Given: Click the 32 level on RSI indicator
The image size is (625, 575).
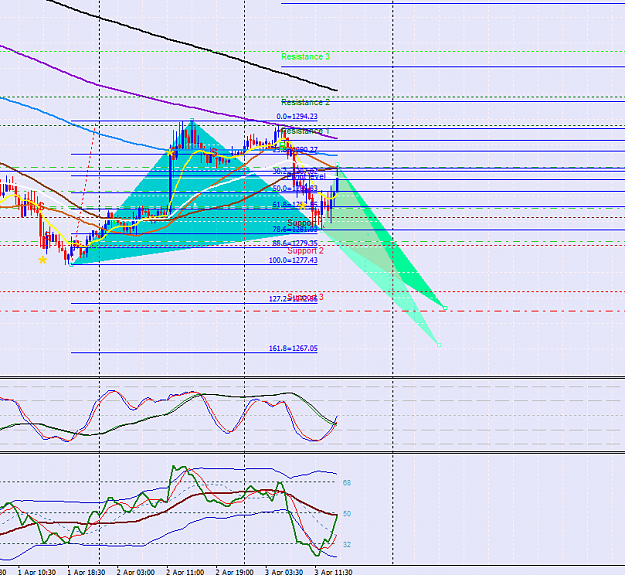Looking at the screenshot, I should point(347,544).
